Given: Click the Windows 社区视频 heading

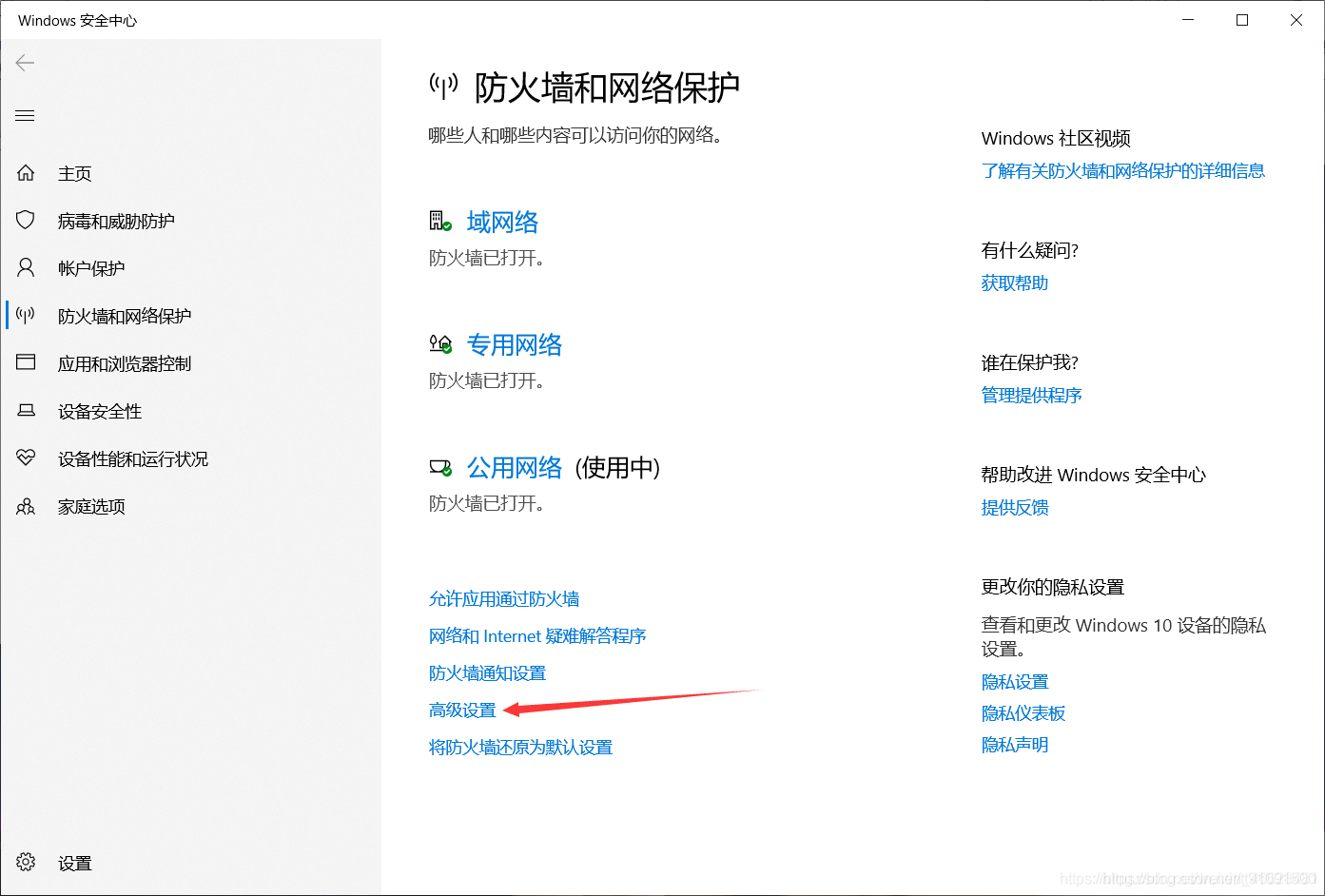Looking at the screenshot, I should pyautogui.click(x=1056, y=139).
